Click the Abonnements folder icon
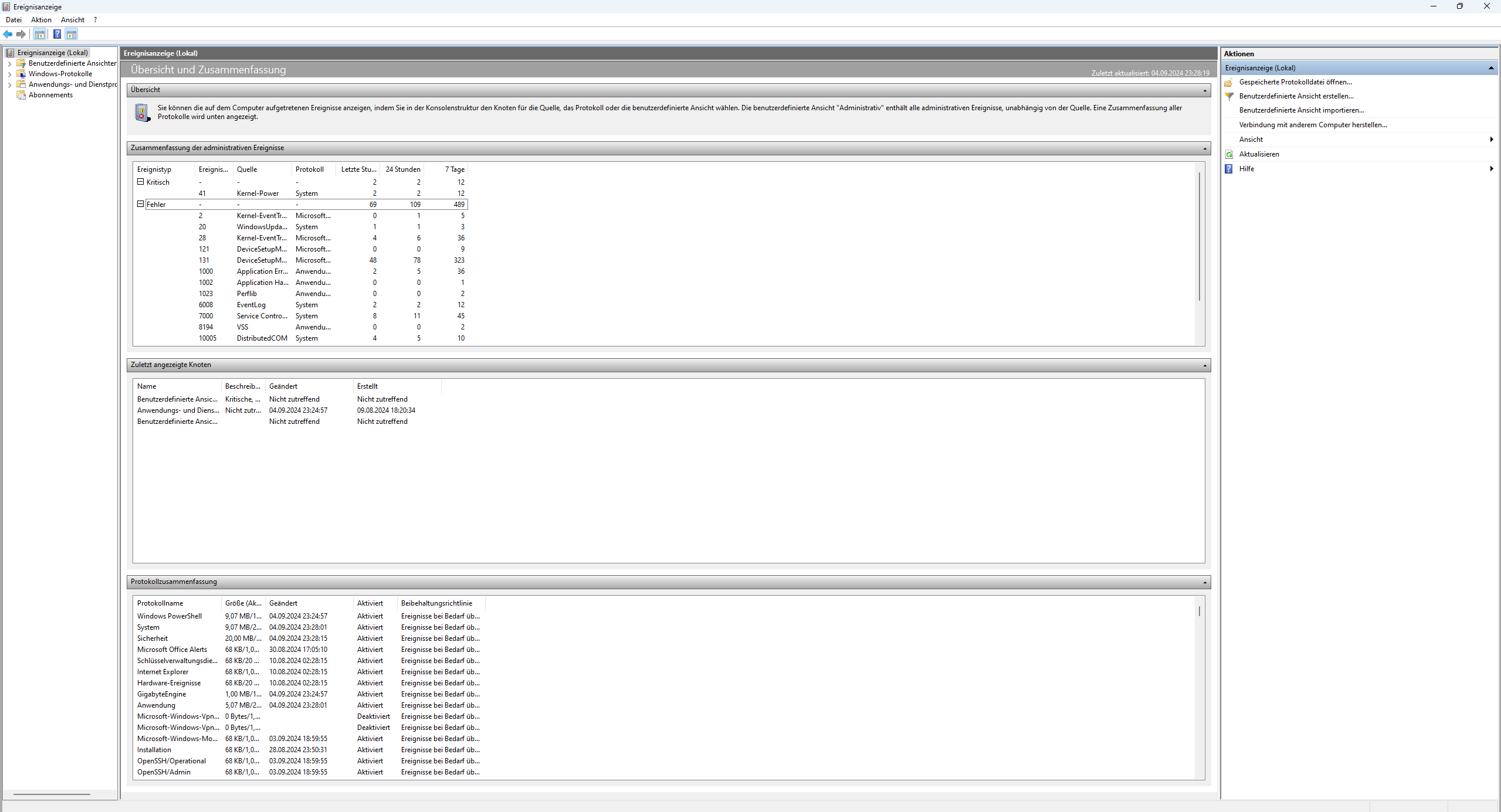This screenshot has height=812, width=1501. click(21, 95)
